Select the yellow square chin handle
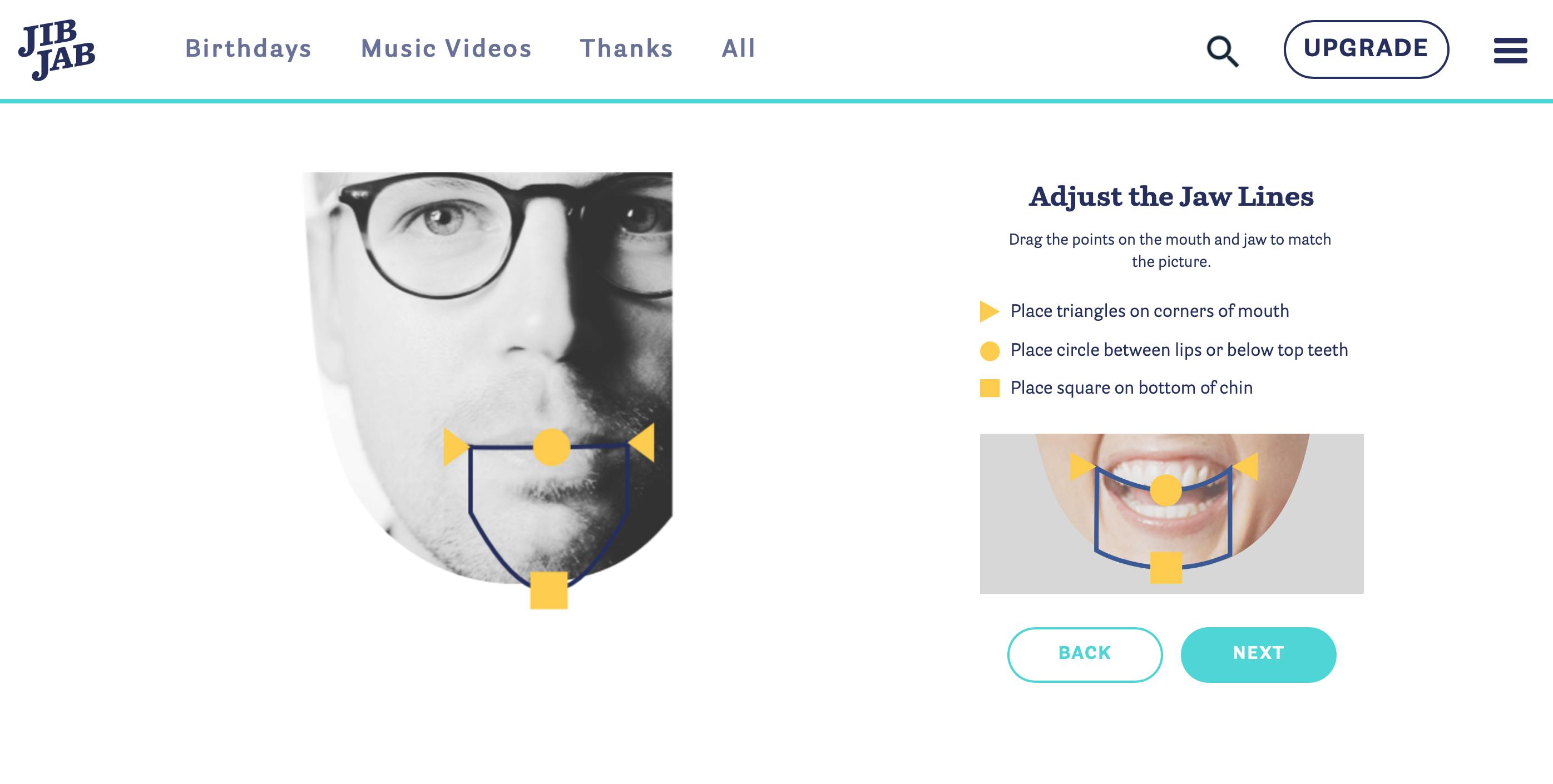The image size is (1553, 784). pos(548,590)
